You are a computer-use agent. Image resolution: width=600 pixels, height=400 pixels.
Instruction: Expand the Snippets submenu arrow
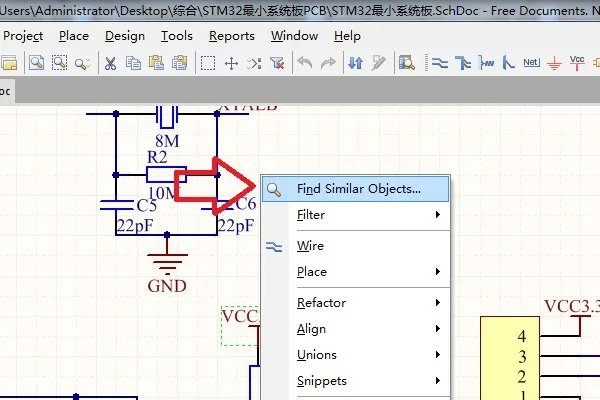pos(438,381)
